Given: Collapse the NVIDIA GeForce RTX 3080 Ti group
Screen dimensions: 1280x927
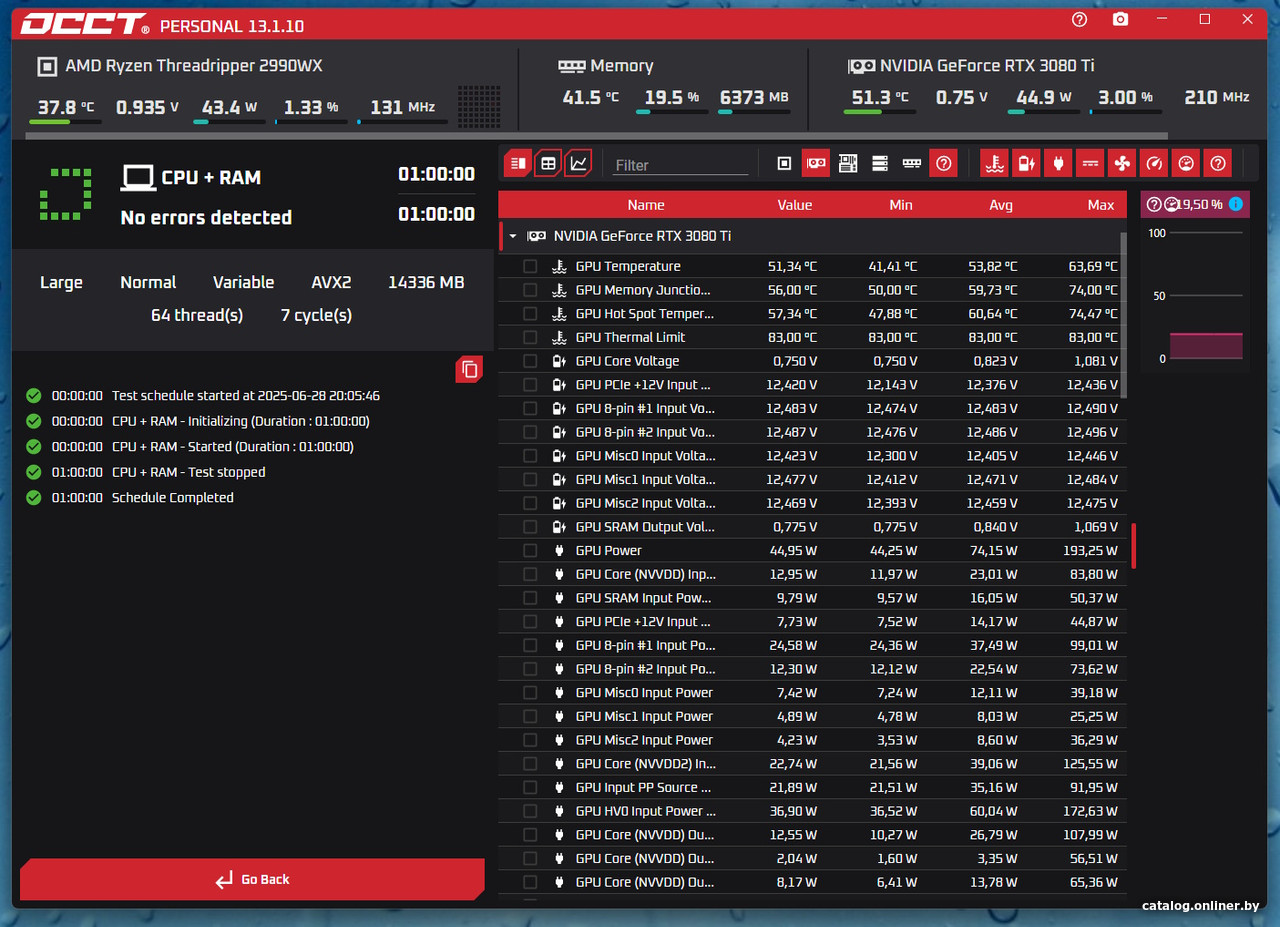Looking at the screenshot, I should (513, 237).
